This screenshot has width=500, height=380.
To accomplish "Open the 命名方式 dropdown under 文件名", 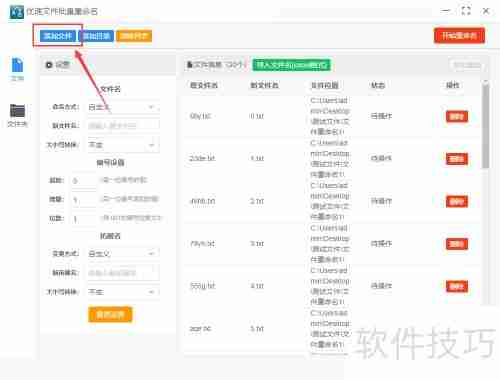I will [123, 107].
